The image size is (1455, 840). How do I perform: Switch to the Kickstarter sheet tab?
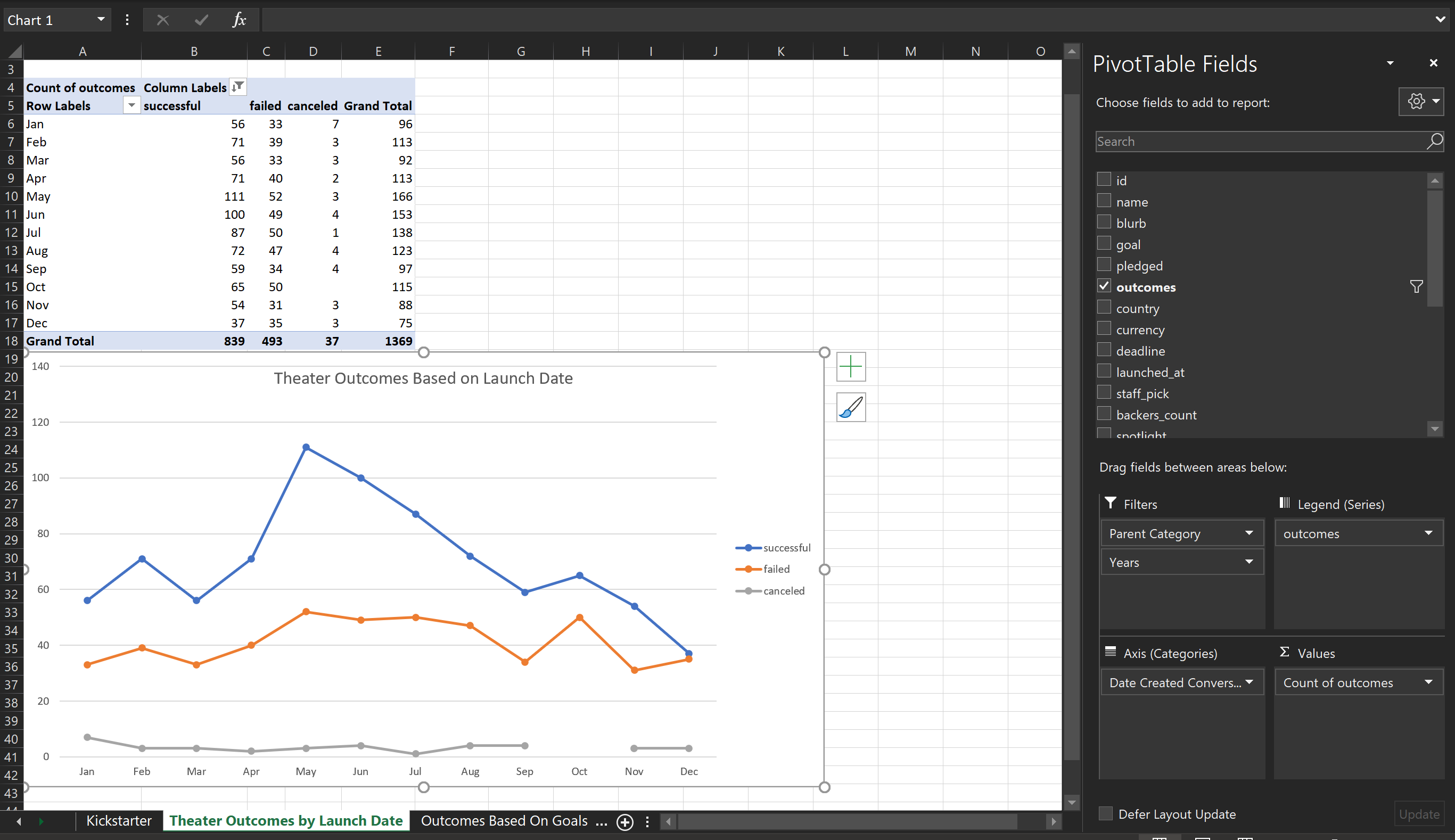tap(118, 820)
